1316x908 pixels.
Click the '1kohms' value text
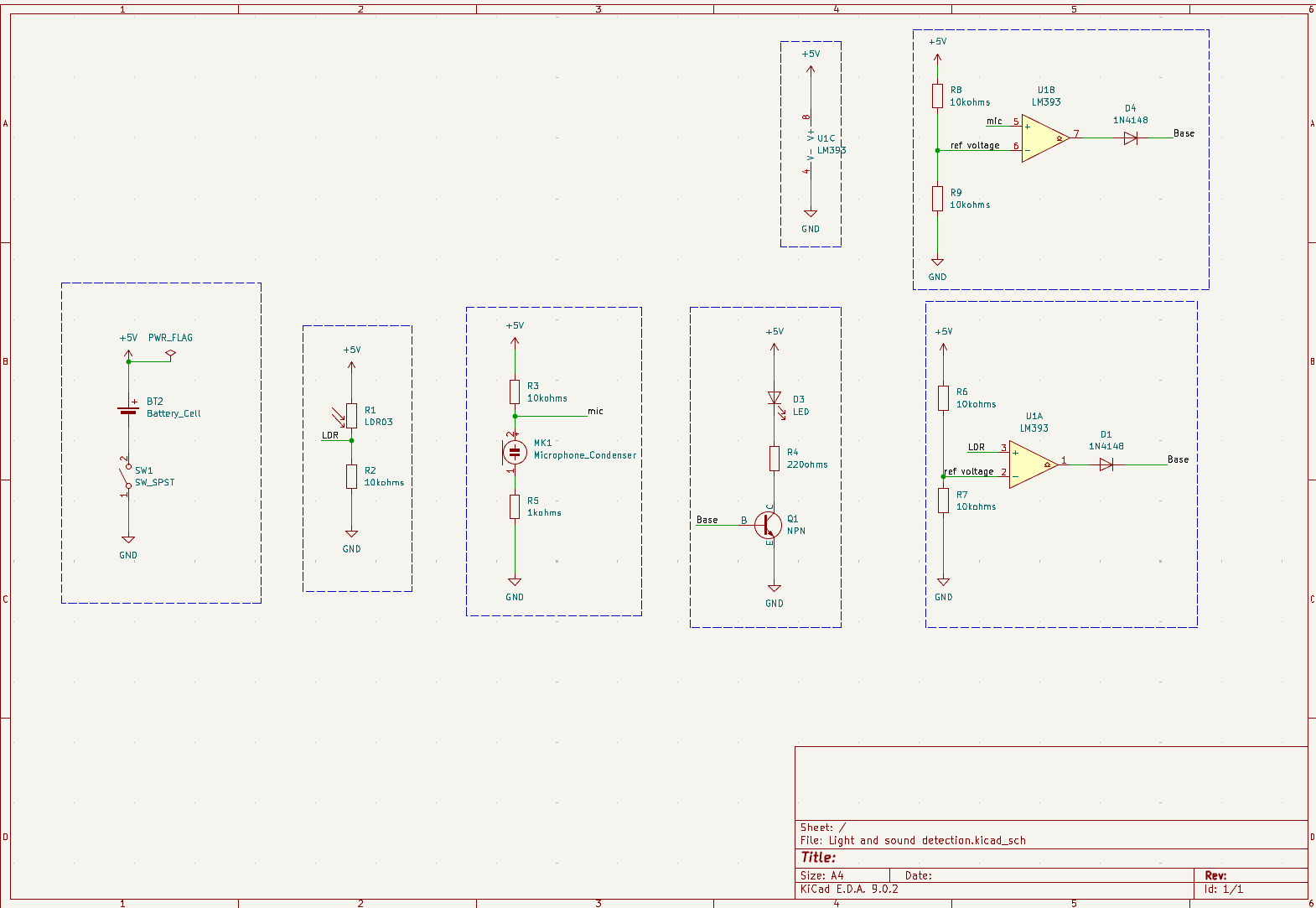click(544, 512)
